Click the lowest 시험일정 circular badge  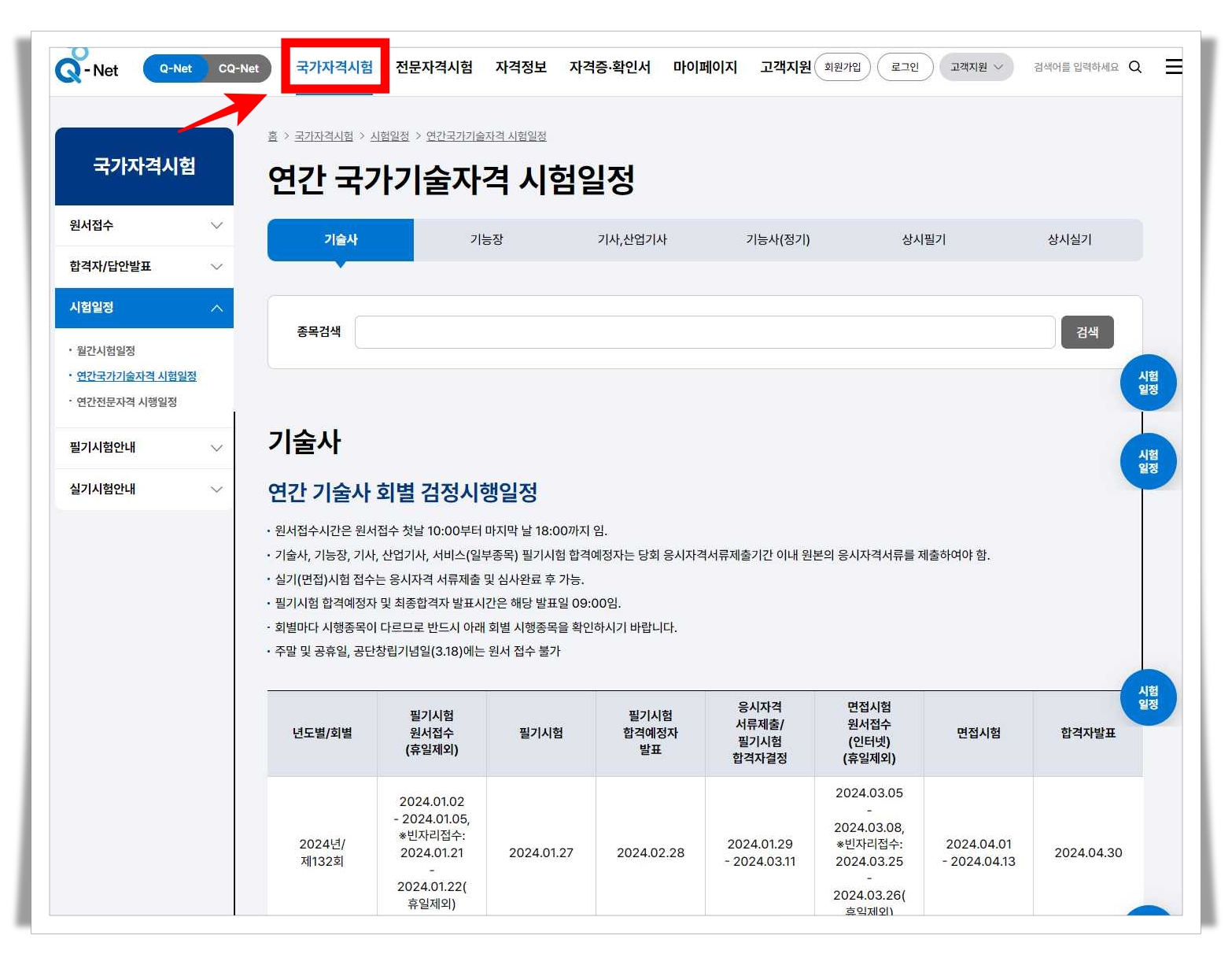[x=1148, y=697]
